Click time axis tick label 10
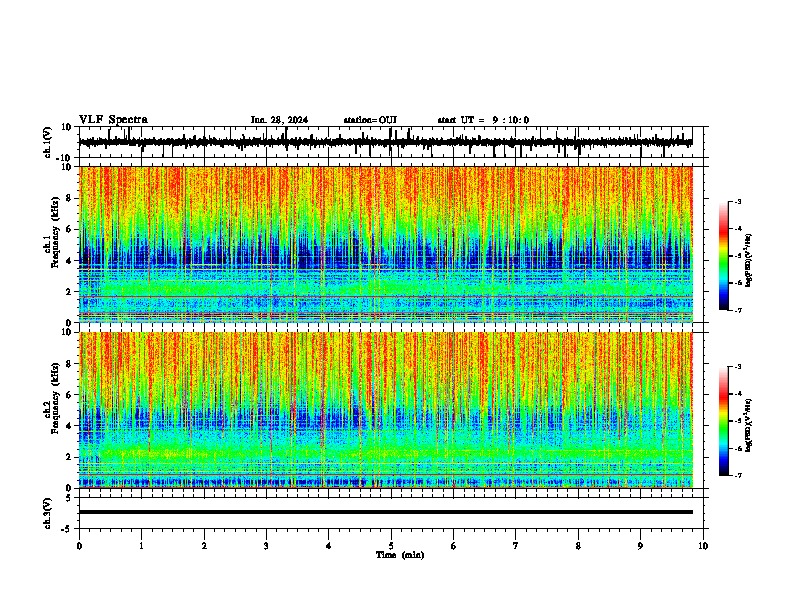Screen dimensions: 792x612 pos(703,546)
